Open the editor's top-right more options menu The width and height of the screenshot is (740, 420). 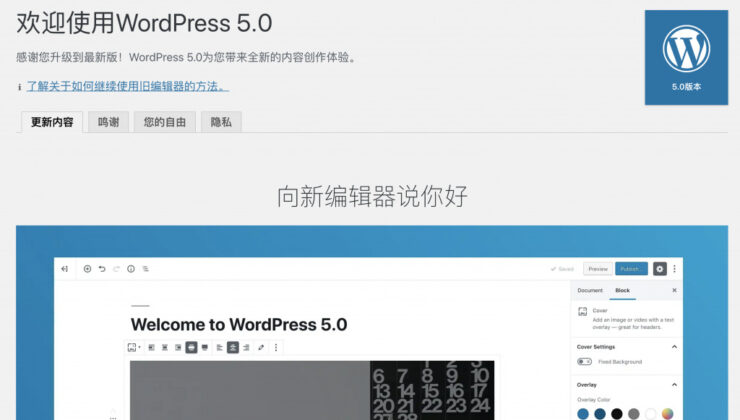(674, 269)
